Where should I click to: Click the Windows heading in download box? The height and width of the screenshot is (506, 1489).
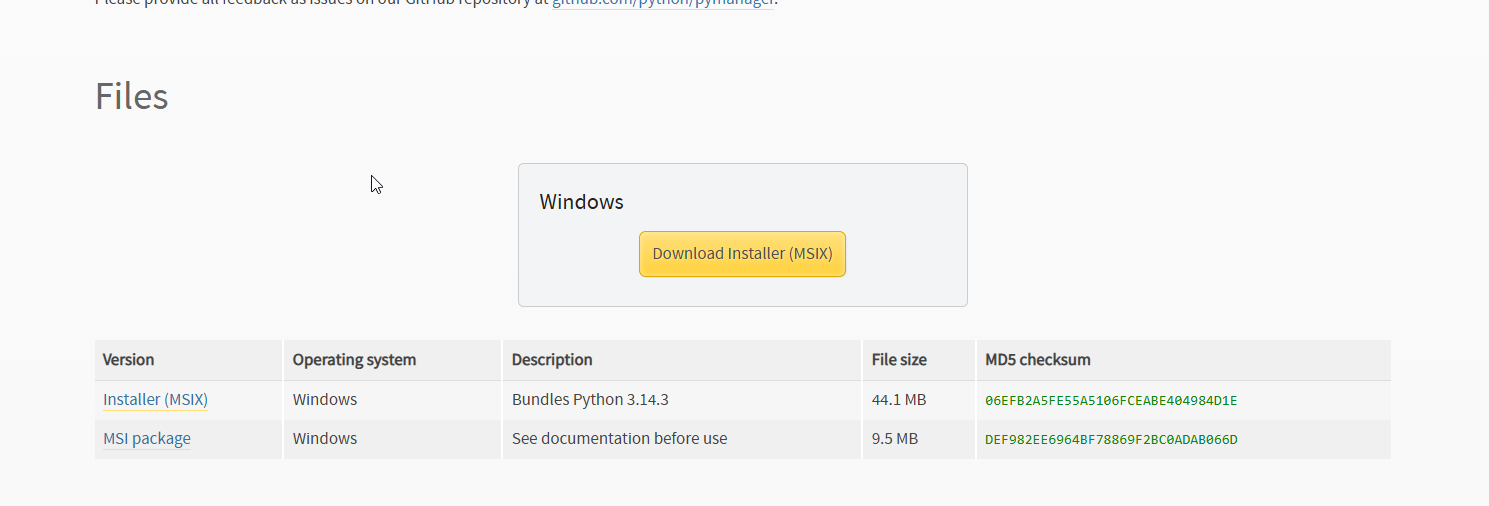tap(581, 202)
